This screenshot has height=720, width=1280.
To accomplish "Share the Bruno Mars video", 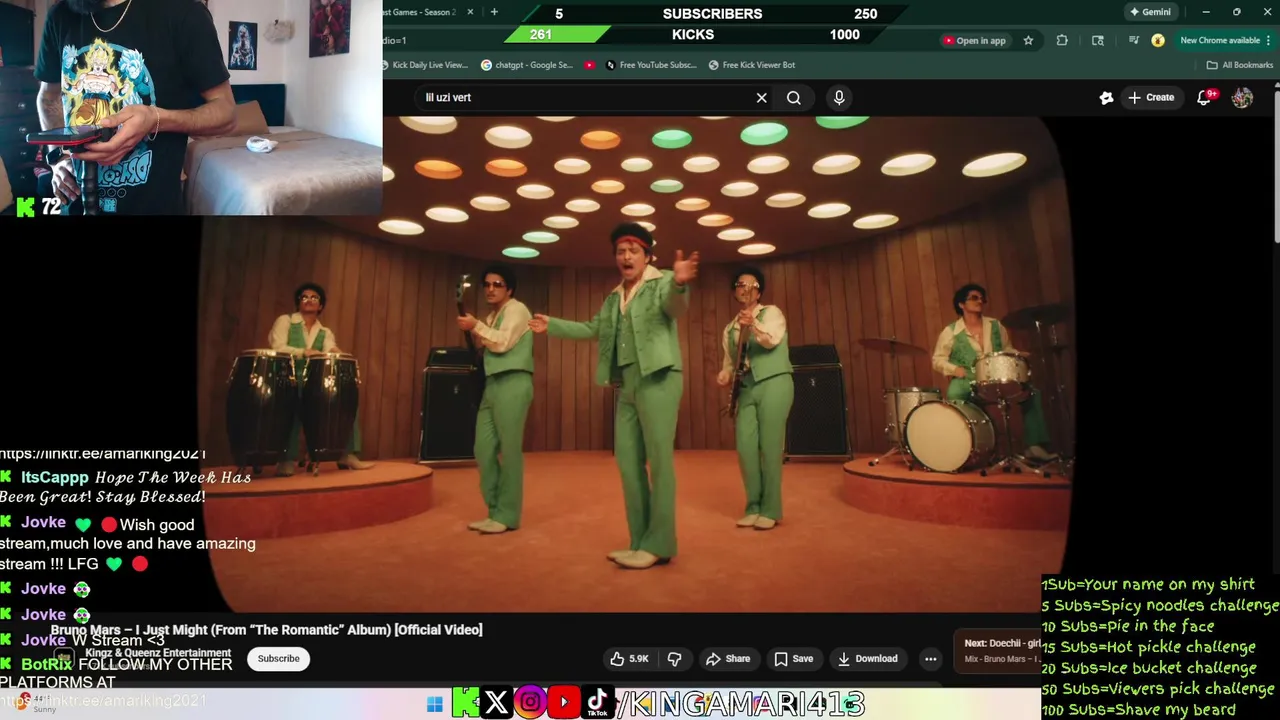I will (728, 659).
